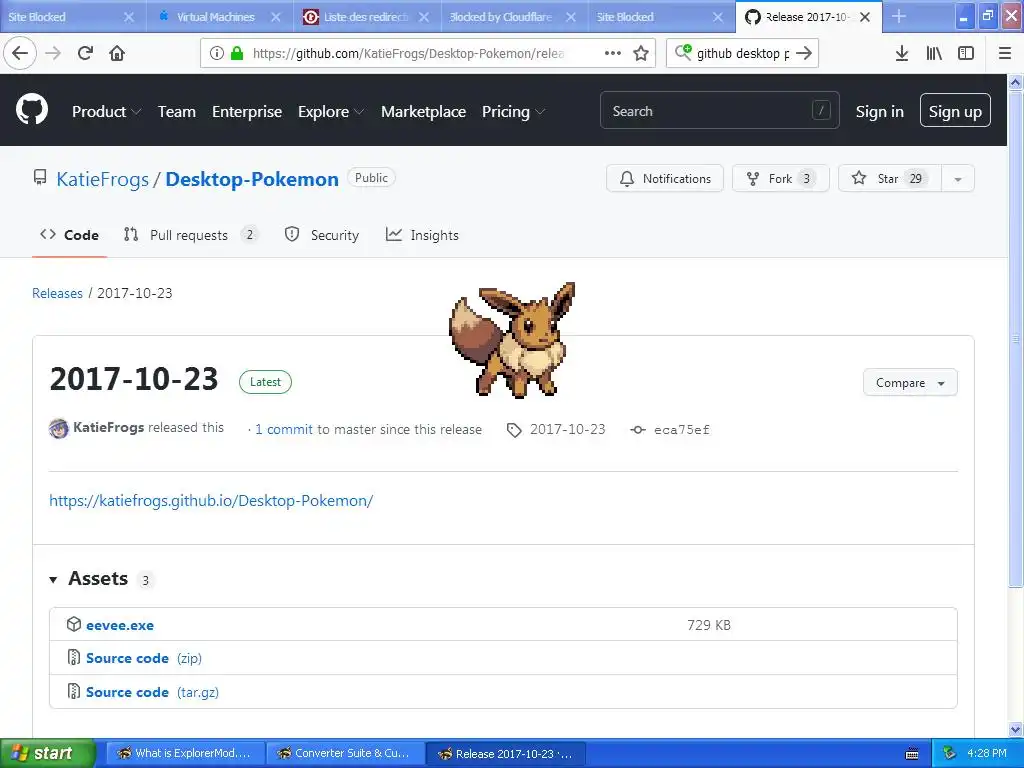Open the Downloads arrow icon
Screen dimensions: 1024x768
(902, 53)
